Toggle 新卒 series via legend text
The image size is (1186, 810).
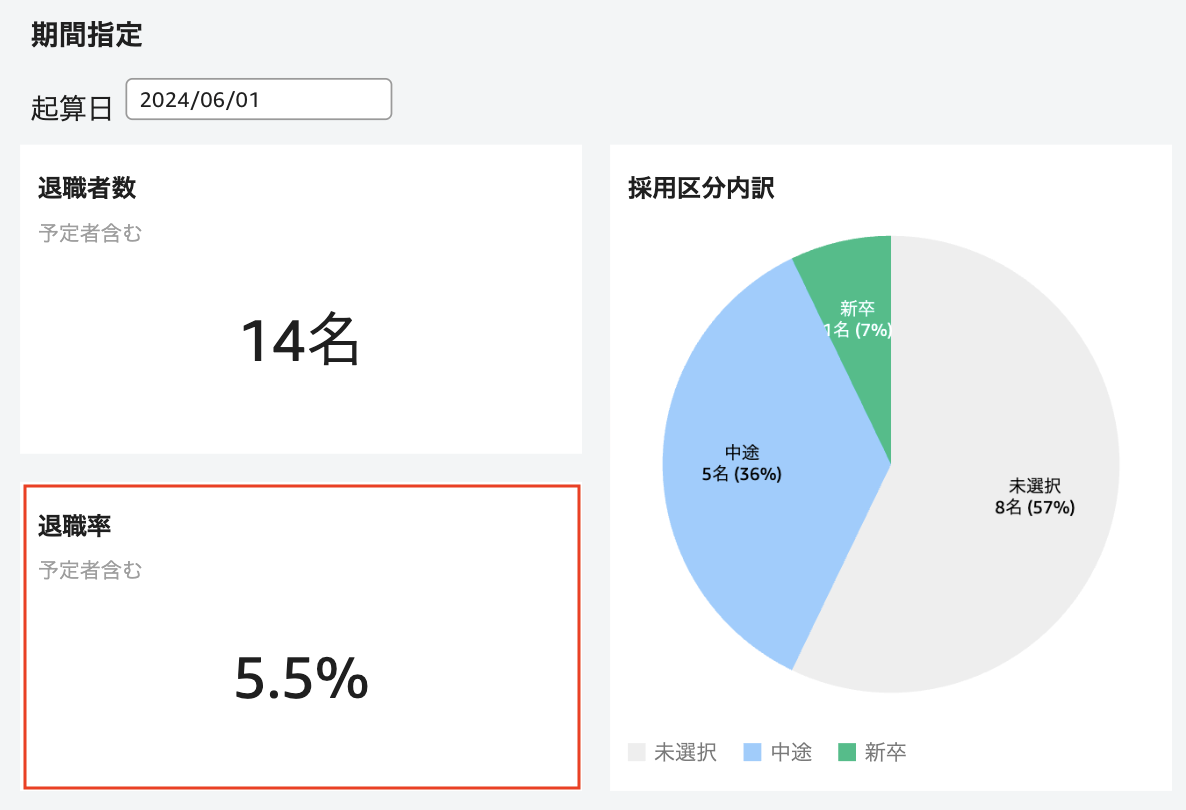[x=885, y=752]
